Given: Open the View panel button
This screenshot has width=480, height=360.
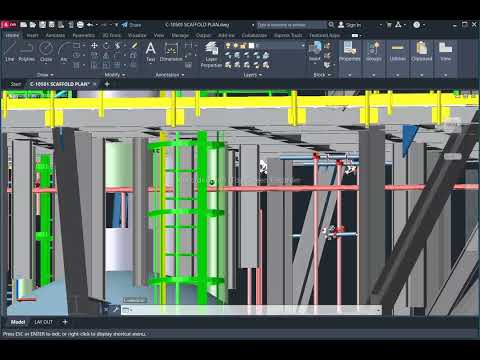Looking at the screenshot, I should pyautogui.click(x=446, y=51).
